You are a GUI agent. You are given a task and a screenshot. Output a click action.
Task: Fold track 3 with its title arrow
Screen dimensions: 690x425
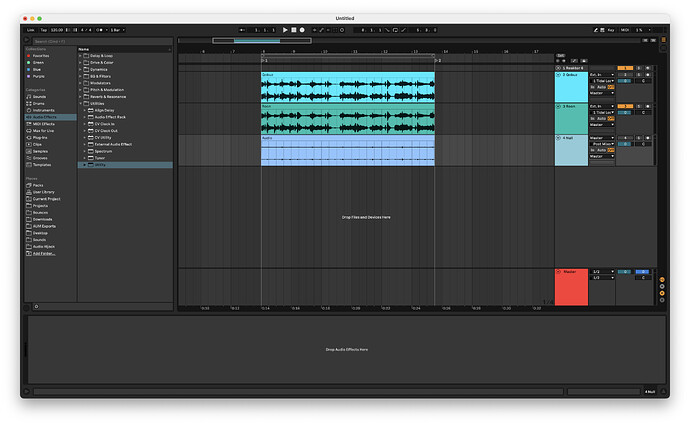tap(558, 106)
